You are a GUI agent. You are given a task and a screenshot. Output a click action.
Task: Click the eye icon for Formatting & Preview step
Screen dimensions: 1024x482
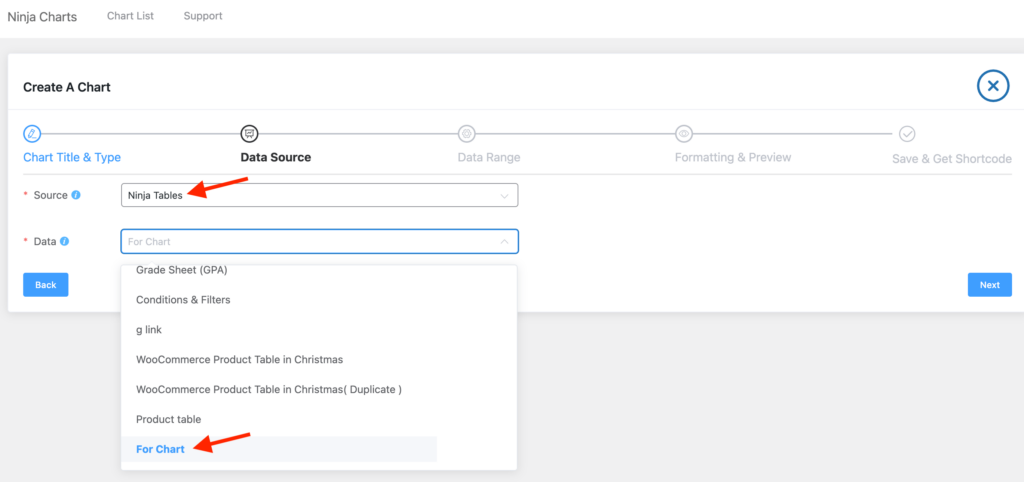pyautogui.click(x=684, y=134)
